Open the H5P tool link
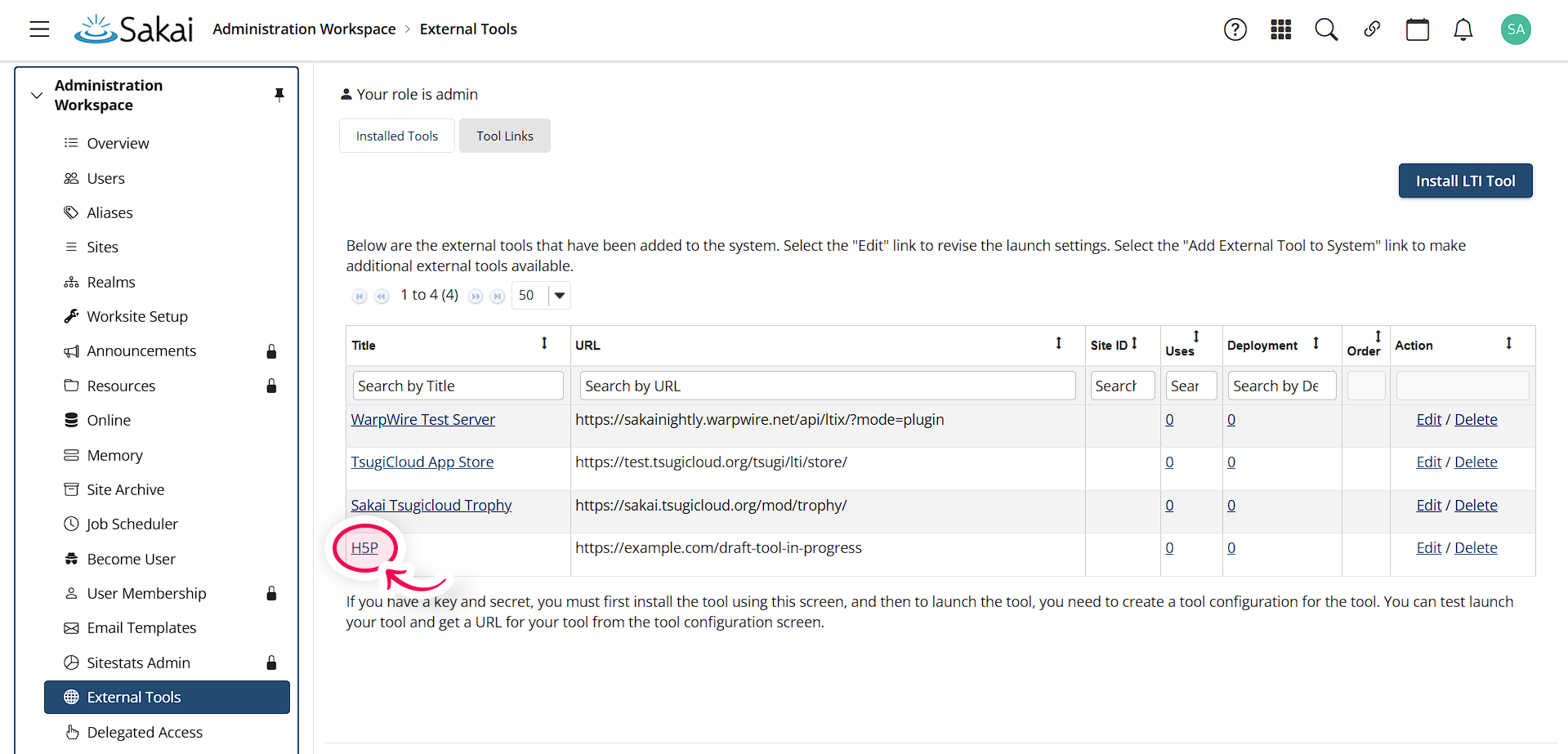The height and width of the screenshot is (754, 1568). click(364, 547)
